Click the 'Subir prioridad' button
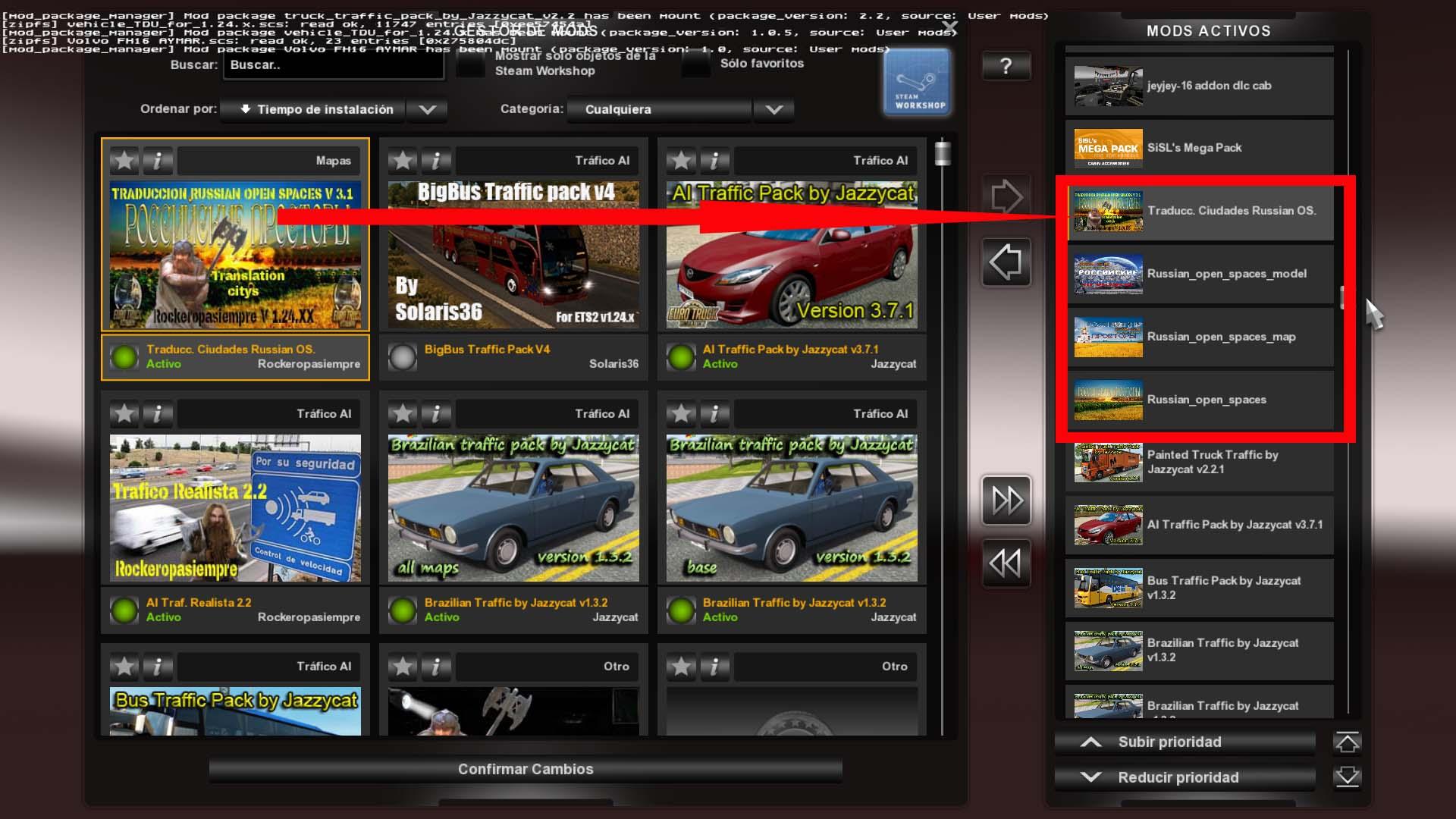Viewport: 1456px width, 819px height. coord(1185,742)
